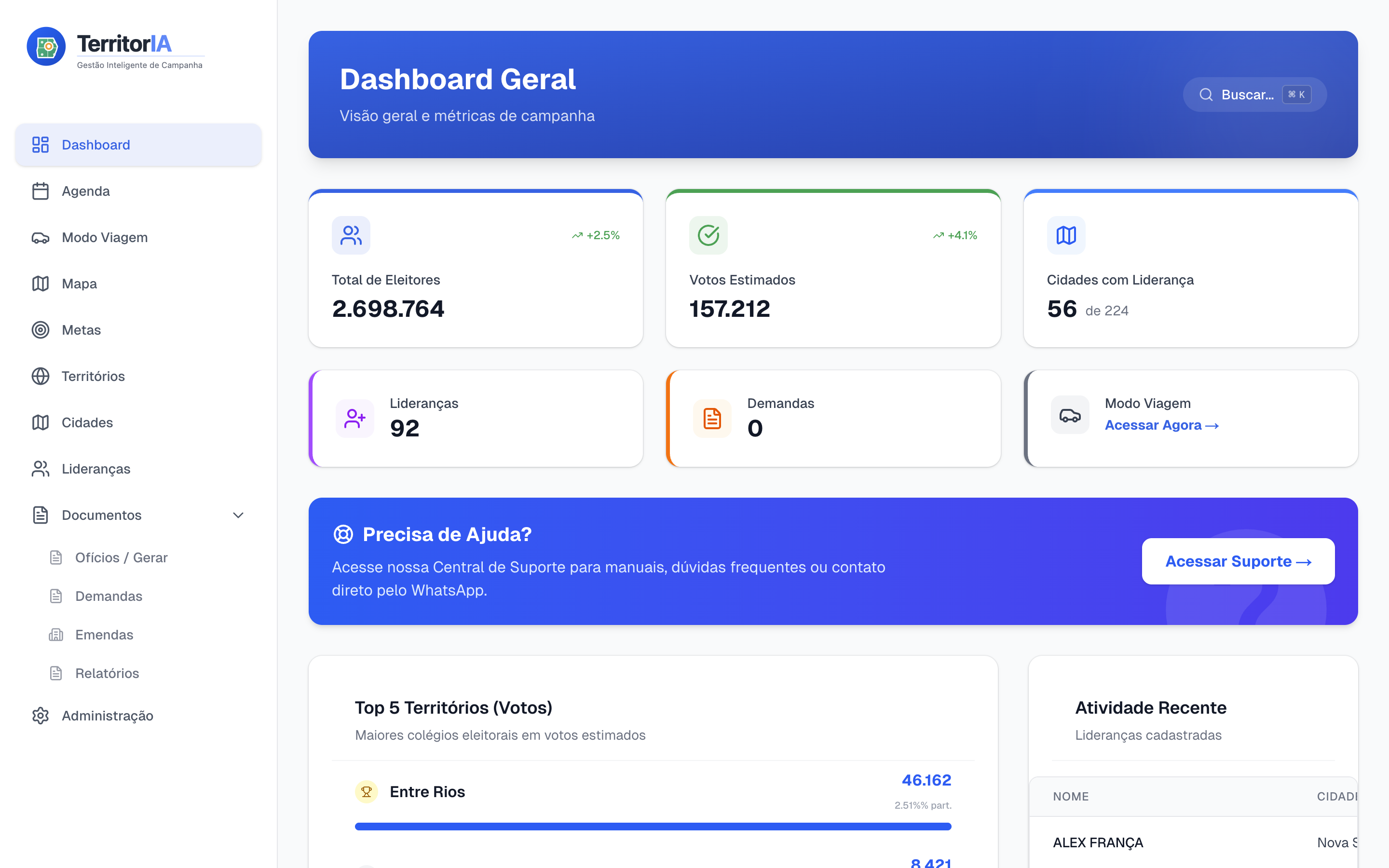The width and height of the screenshot is (1389, 868).
Task: Open the Ofícios / Gerar page
Action: [x=121, y=557]
